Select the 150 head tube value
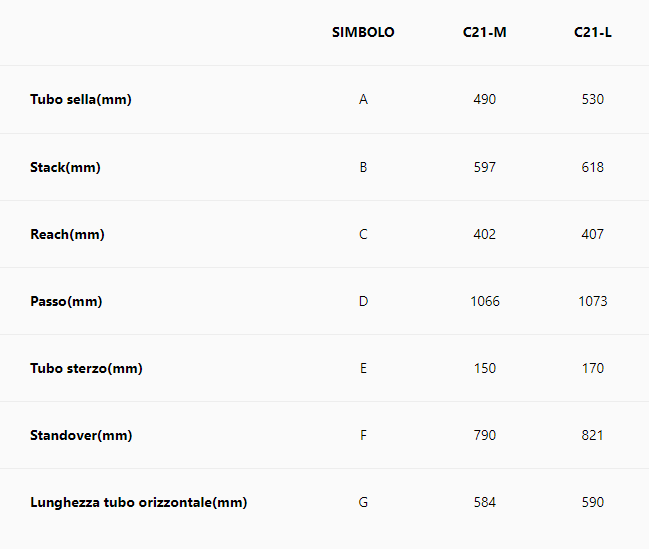The image size is (649, 549). (x=484, y=368)
